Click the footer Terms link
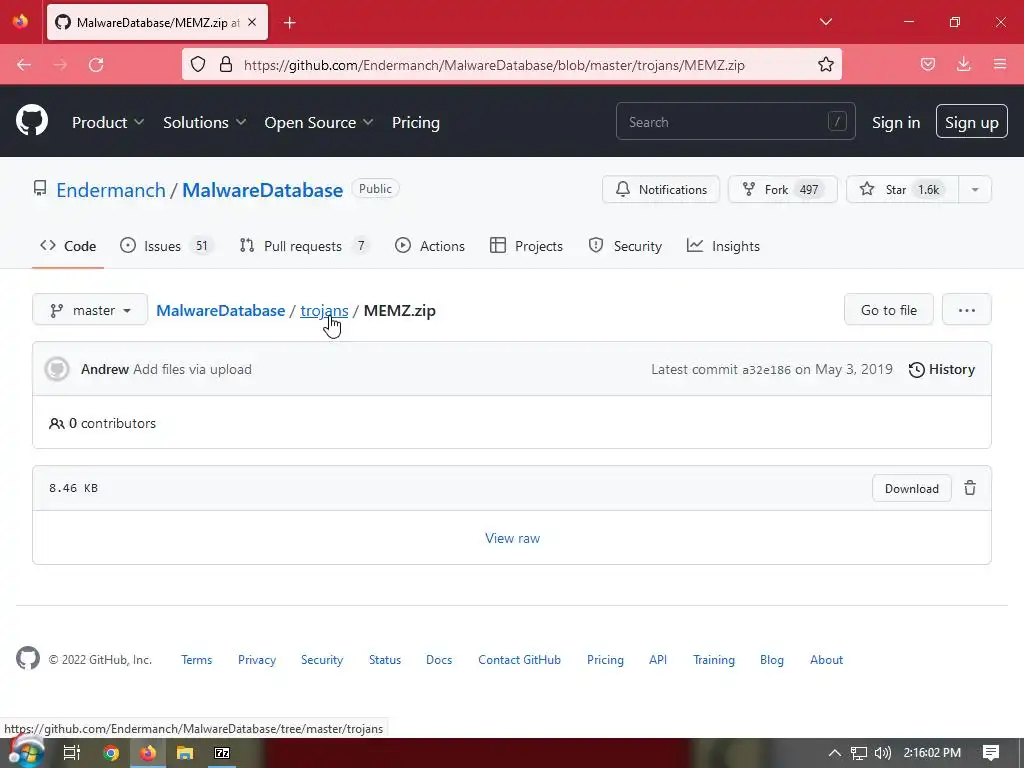Viewport: 1024px width, 768px height. [197, 660]
